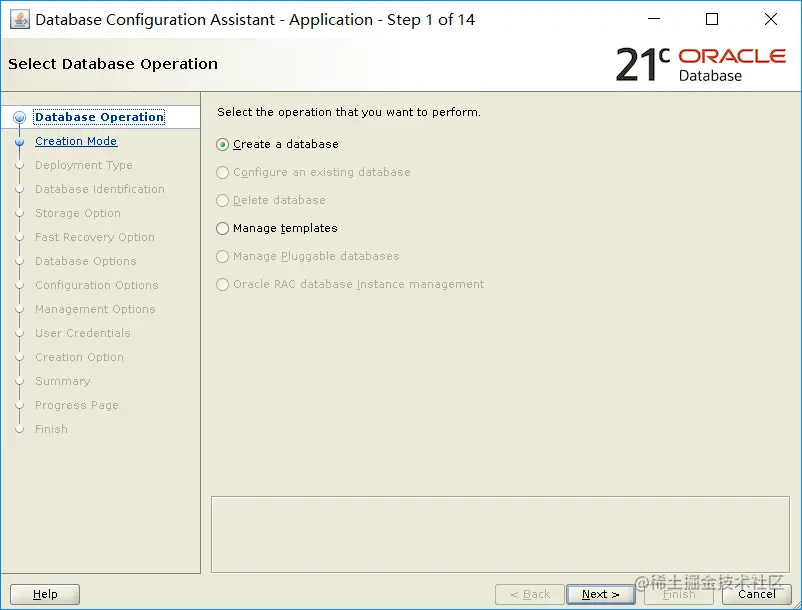Viewport: 802px width, 610px height.
Task: Click the Database Identification step
Action: coord(100,189)
